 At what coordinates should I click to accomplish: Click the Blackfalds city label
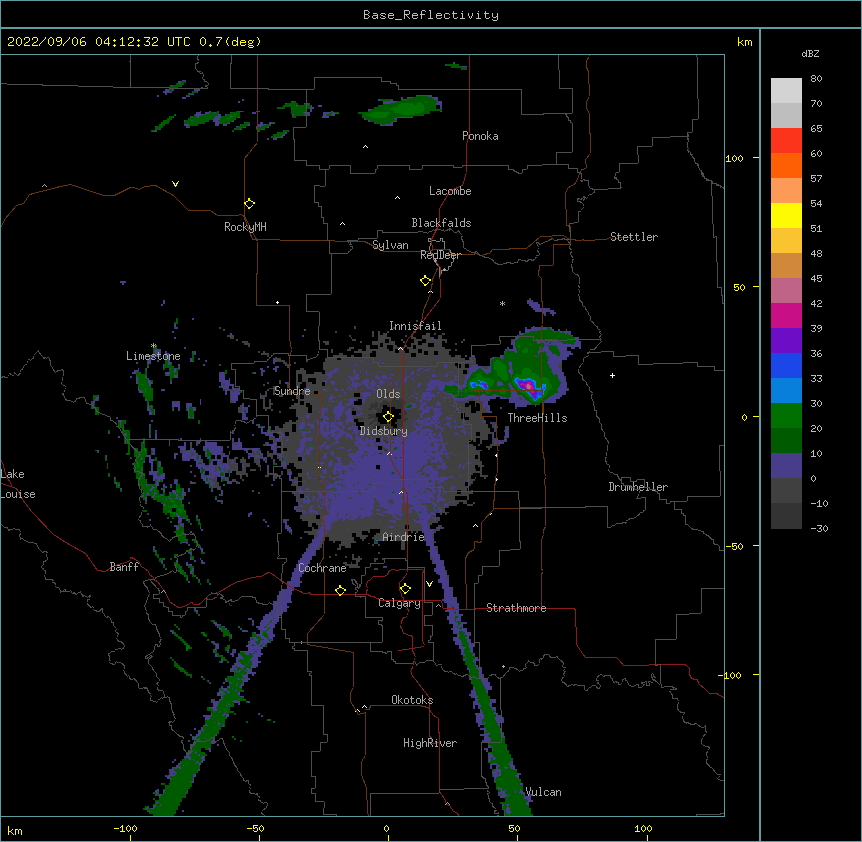441,223
